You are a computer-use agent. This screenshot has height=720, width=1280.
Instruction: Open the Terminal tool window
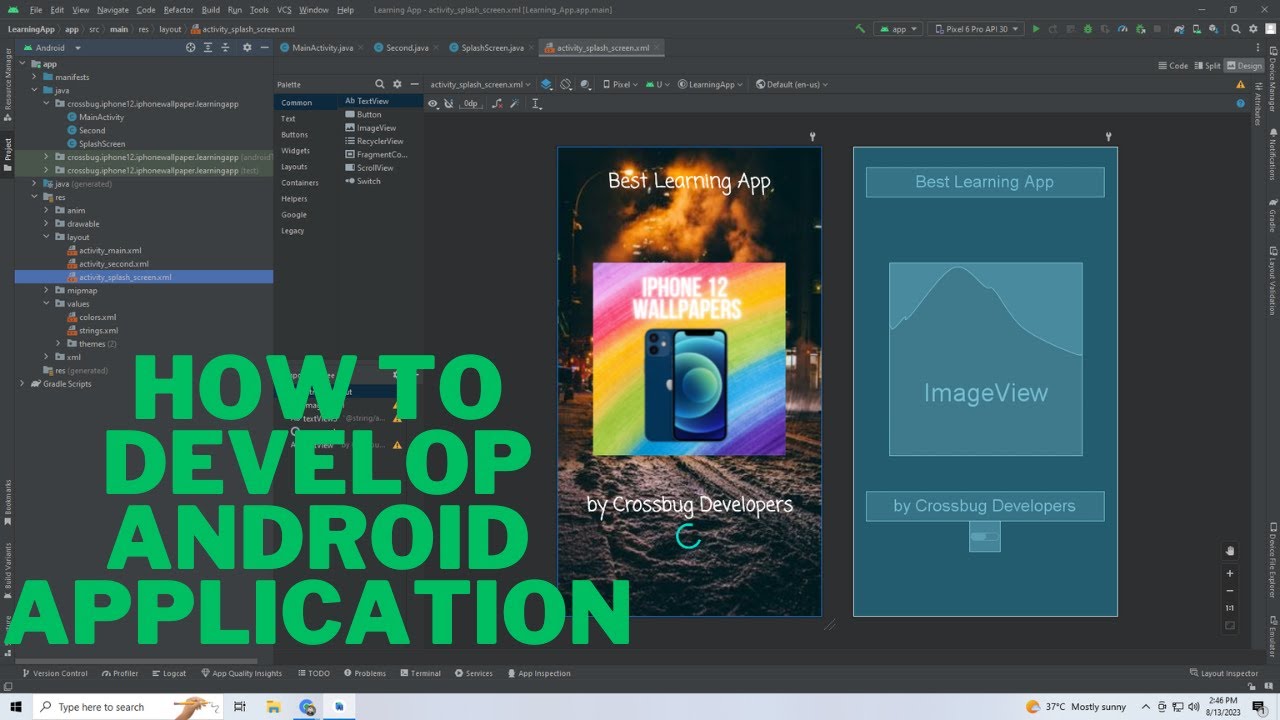419,673
